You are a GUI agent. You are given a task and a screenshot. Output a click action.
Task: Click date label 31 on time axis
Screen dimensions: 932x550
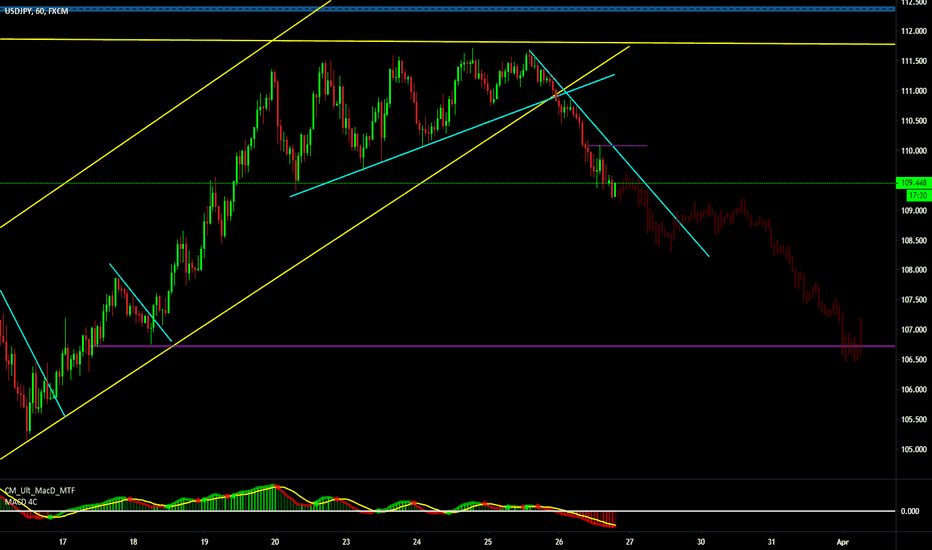[771, 542]
